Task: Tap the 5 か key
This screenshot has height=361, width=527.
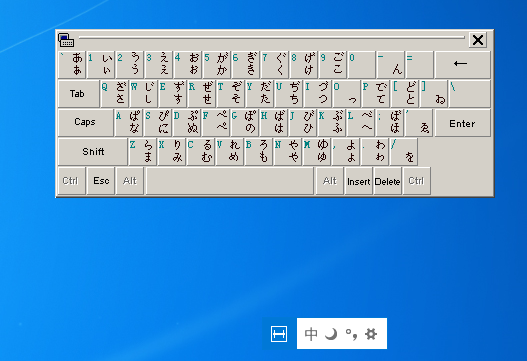Action: 217,64
